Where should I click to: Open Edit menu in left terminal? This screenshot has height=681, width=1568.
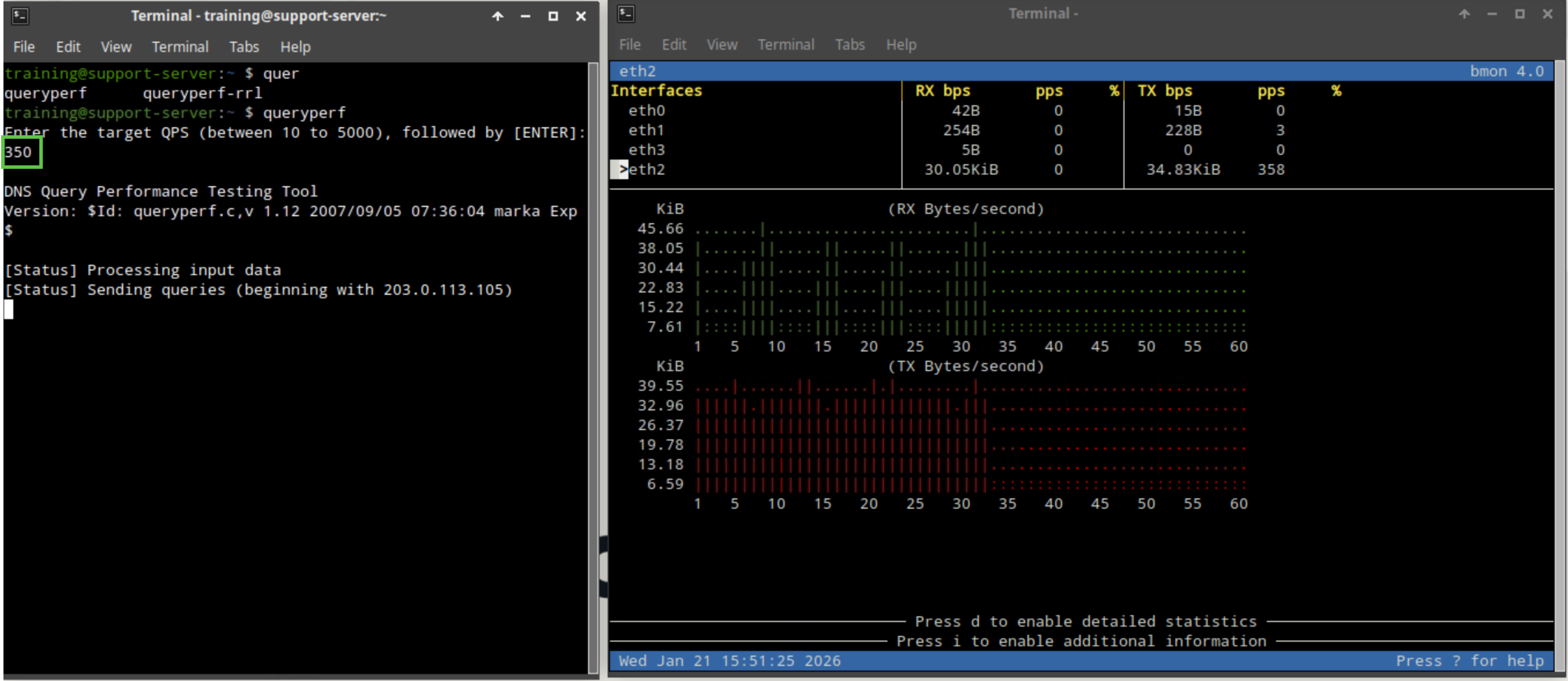[68, 47]
